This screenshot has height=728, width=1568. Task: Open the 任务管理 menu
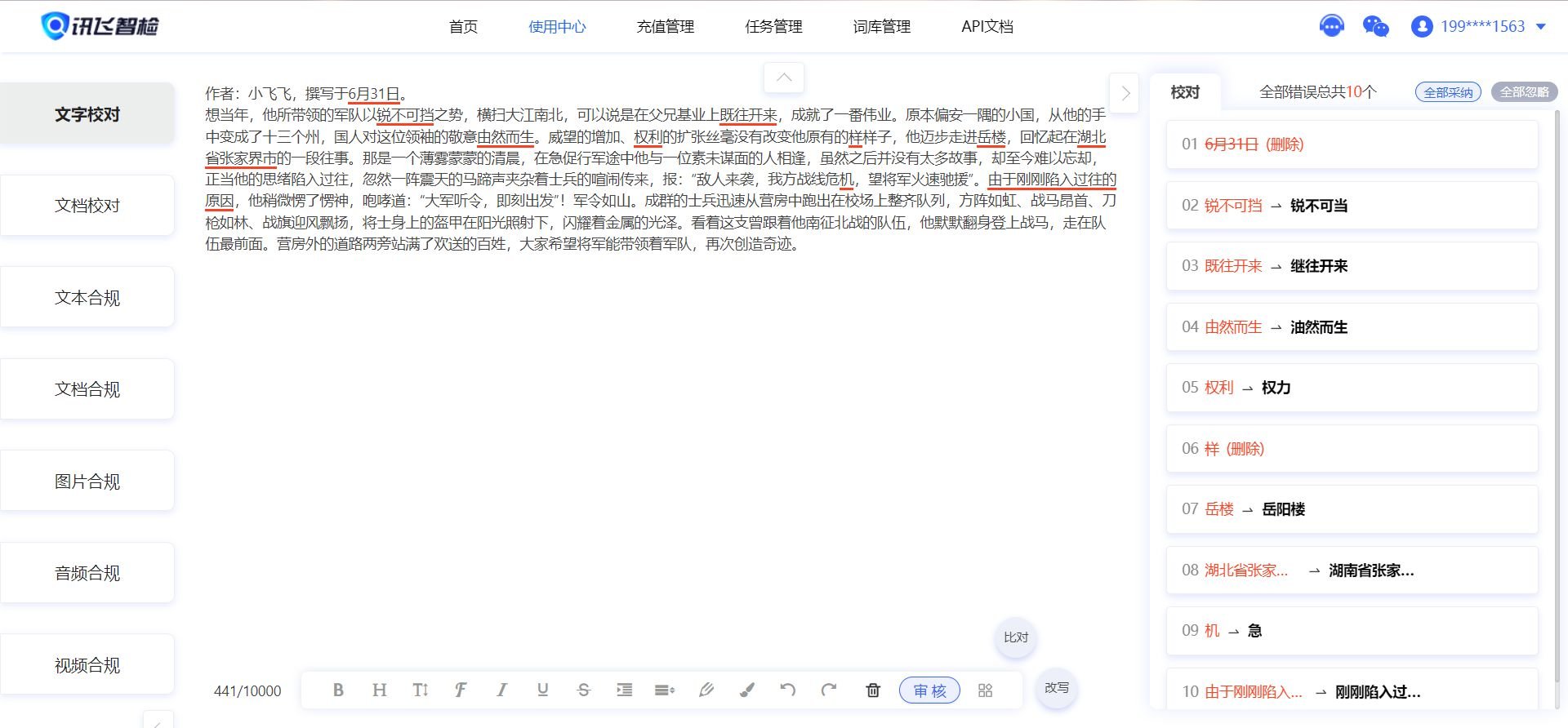pos(773,26)
